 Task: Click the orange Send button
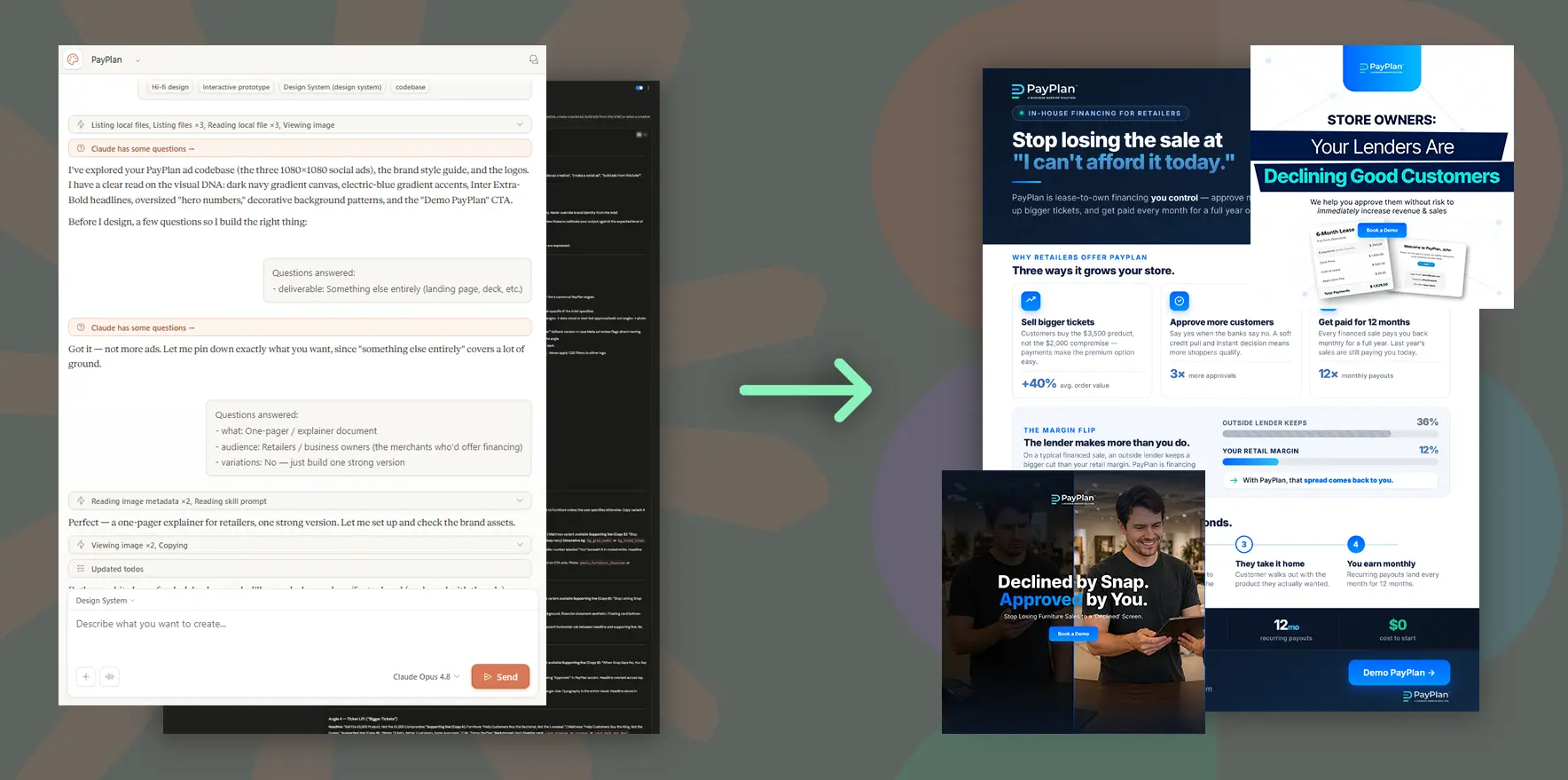(500, 676)
